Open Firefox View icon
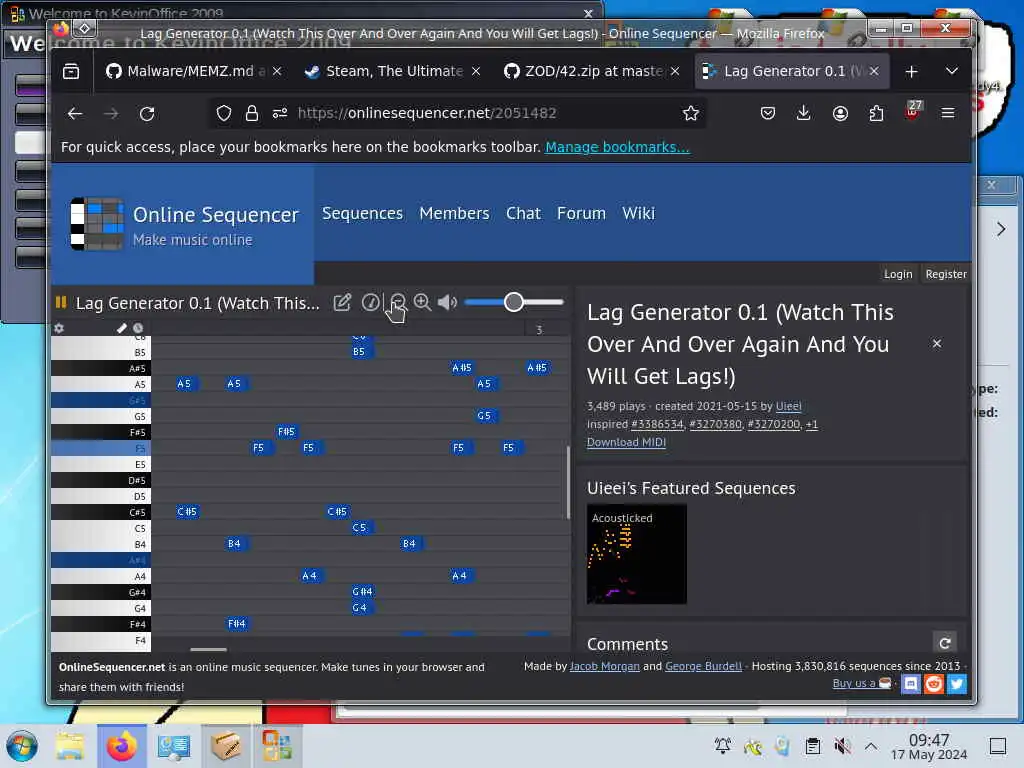1024x768 pixels. pyautogui.click(x=71, y=71)
